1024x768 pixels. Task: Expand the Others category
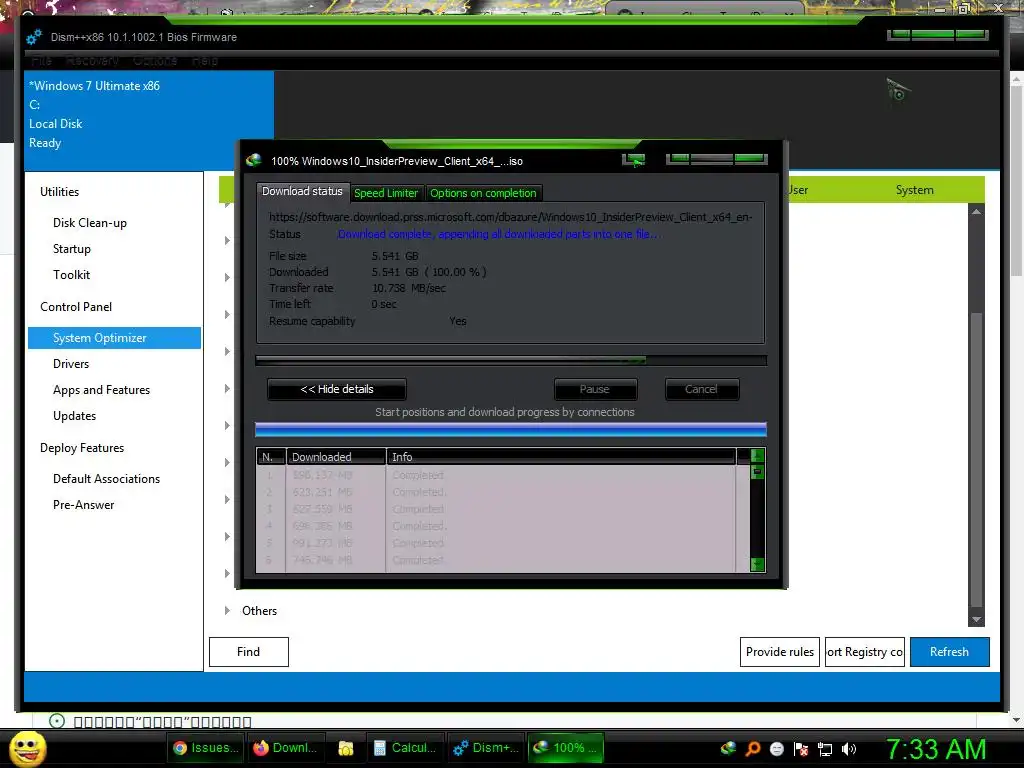227,611
